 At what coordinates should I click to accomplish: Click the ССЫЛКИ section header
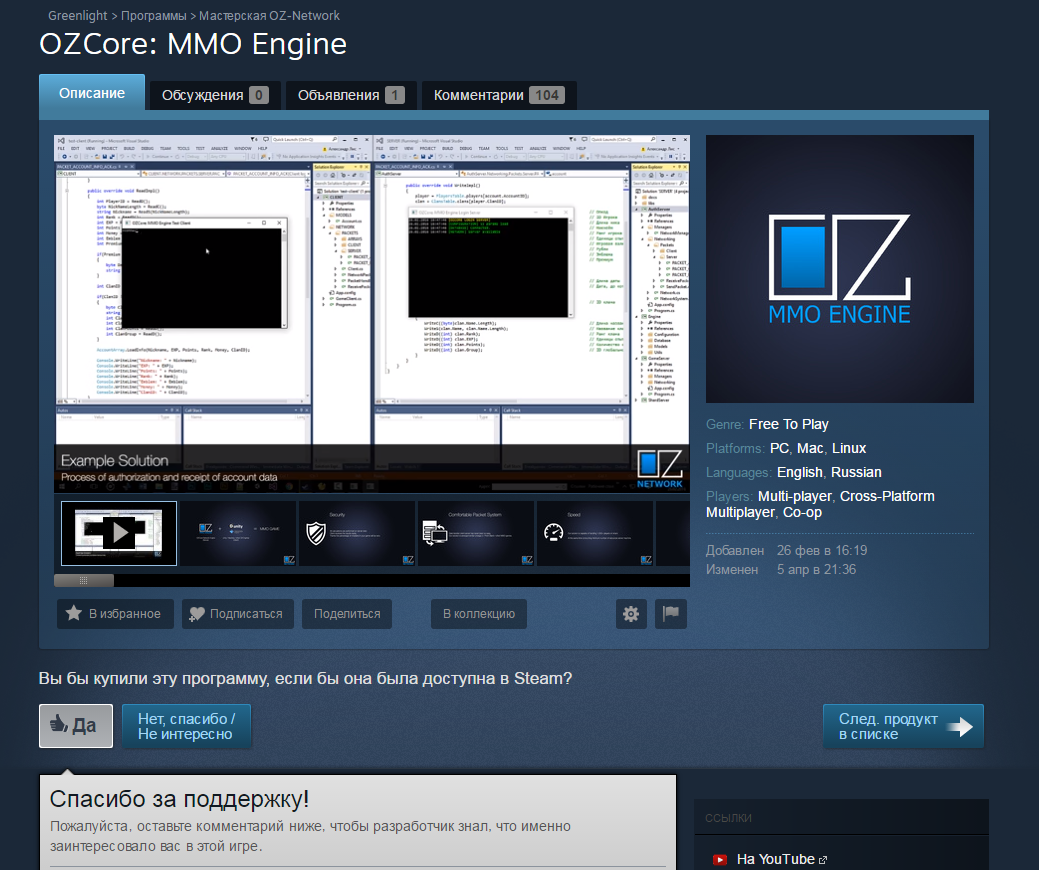tap(728, 818)
